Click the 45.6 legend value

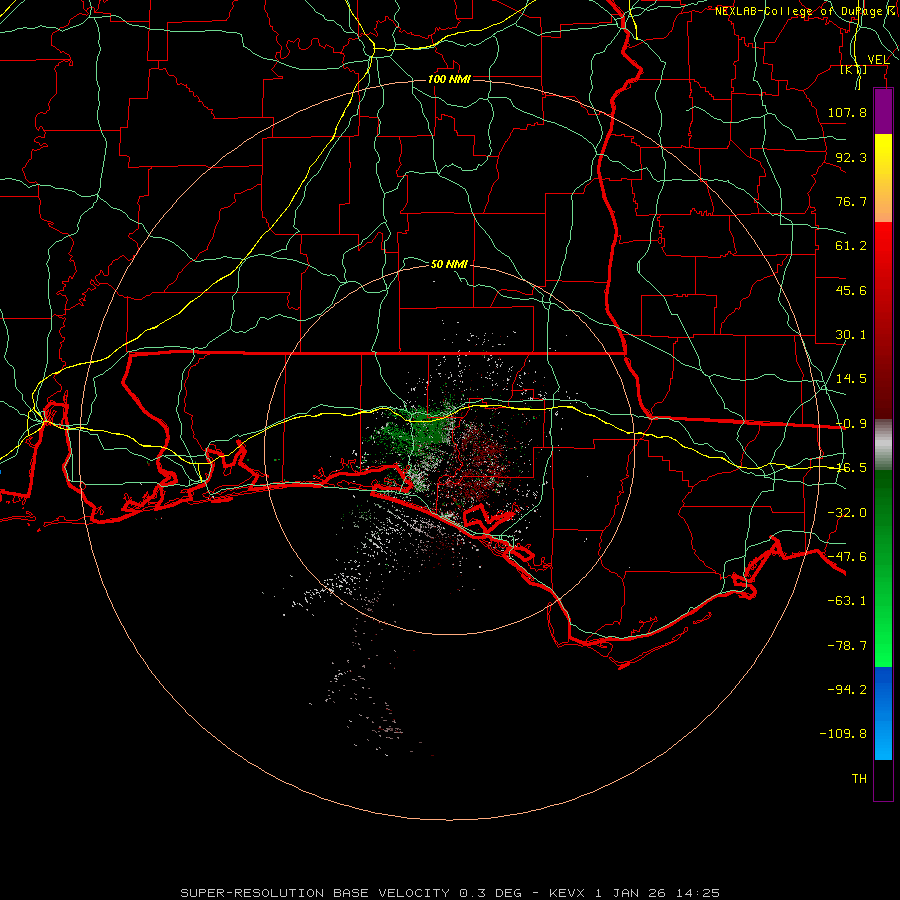click(851, 290)
